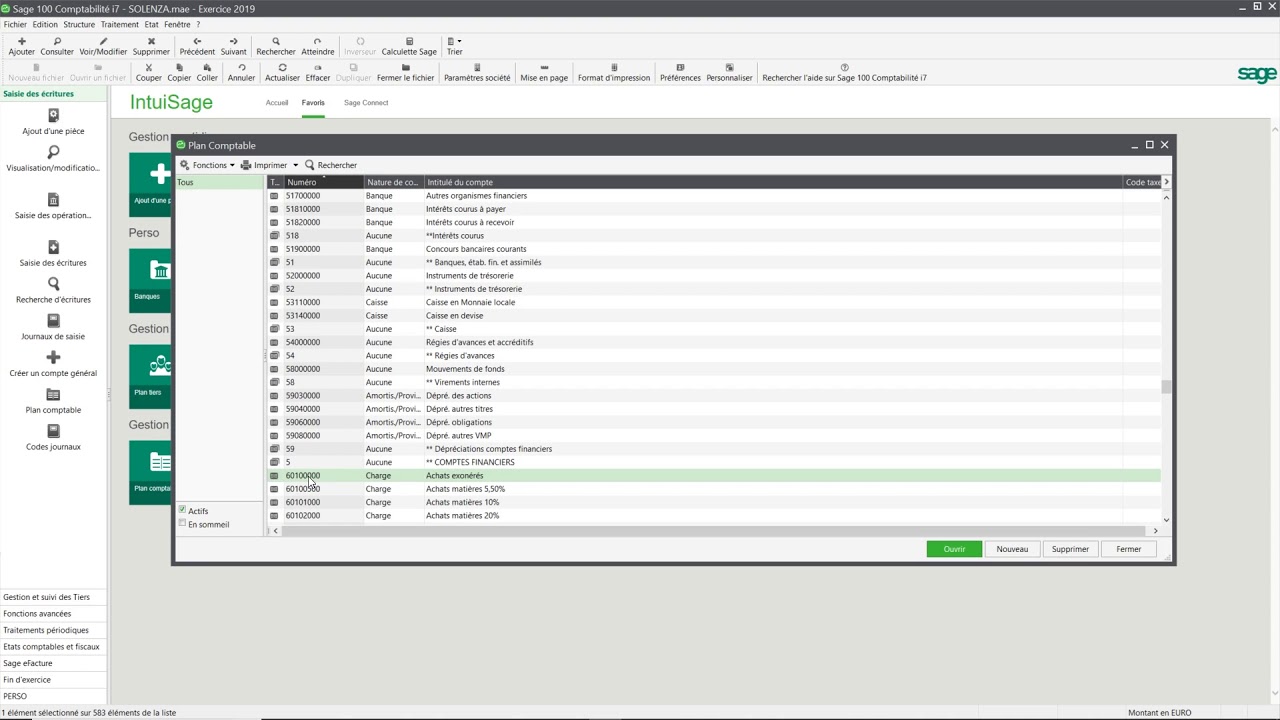Open Rechercher l'aide sur Sage 100
Viewport: 1280px width, 720px height.
tap(844, 73)
